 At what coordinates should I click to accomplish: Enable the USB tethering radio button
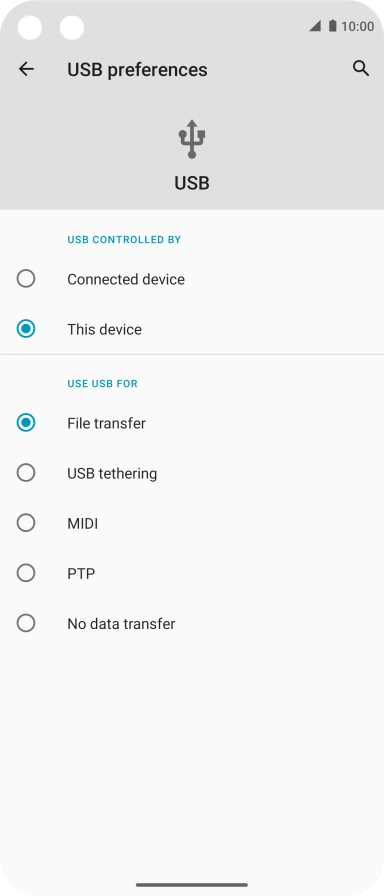26,473
